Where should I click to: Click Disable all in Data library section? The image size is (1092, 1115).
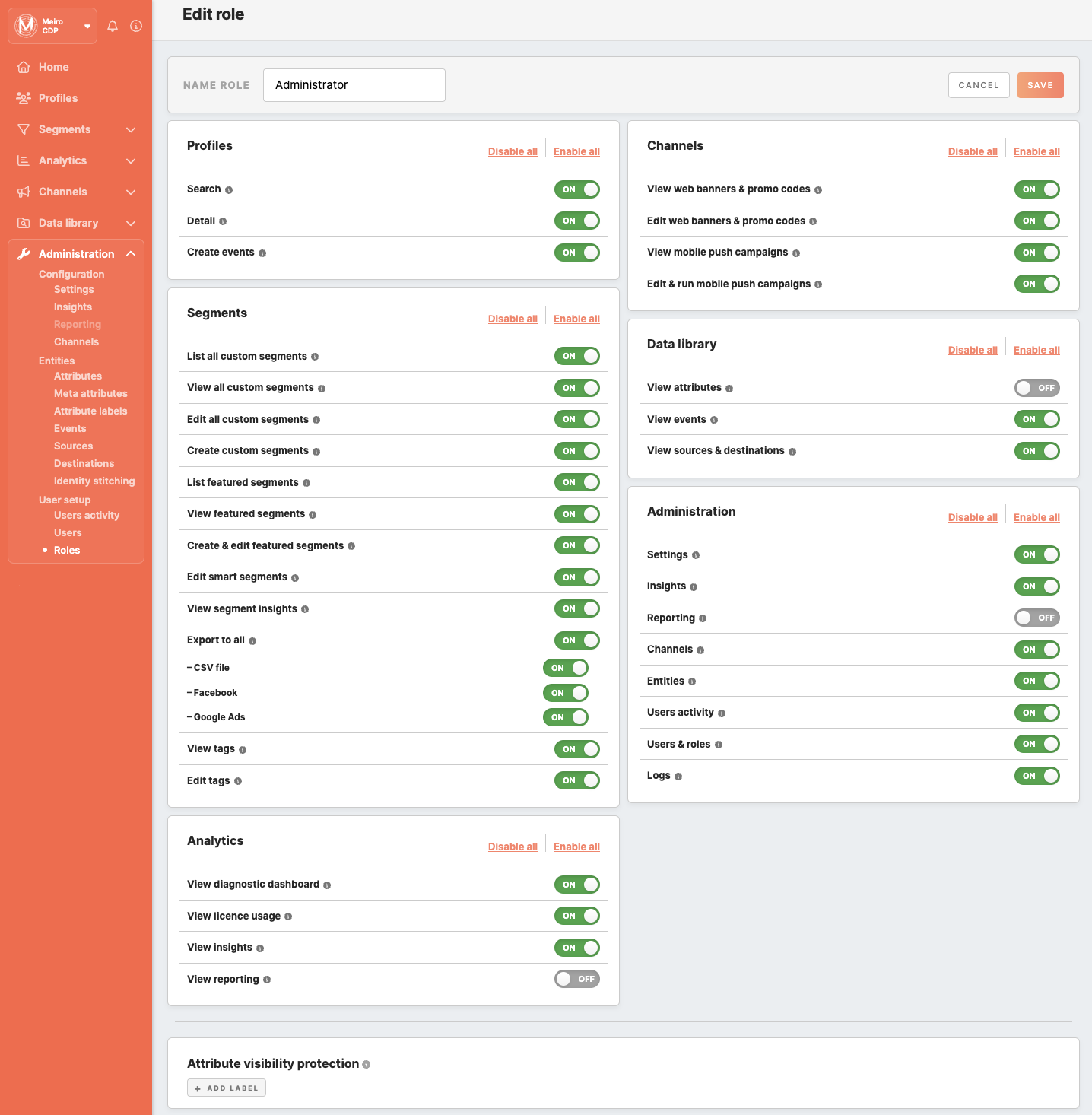[973, 351]
